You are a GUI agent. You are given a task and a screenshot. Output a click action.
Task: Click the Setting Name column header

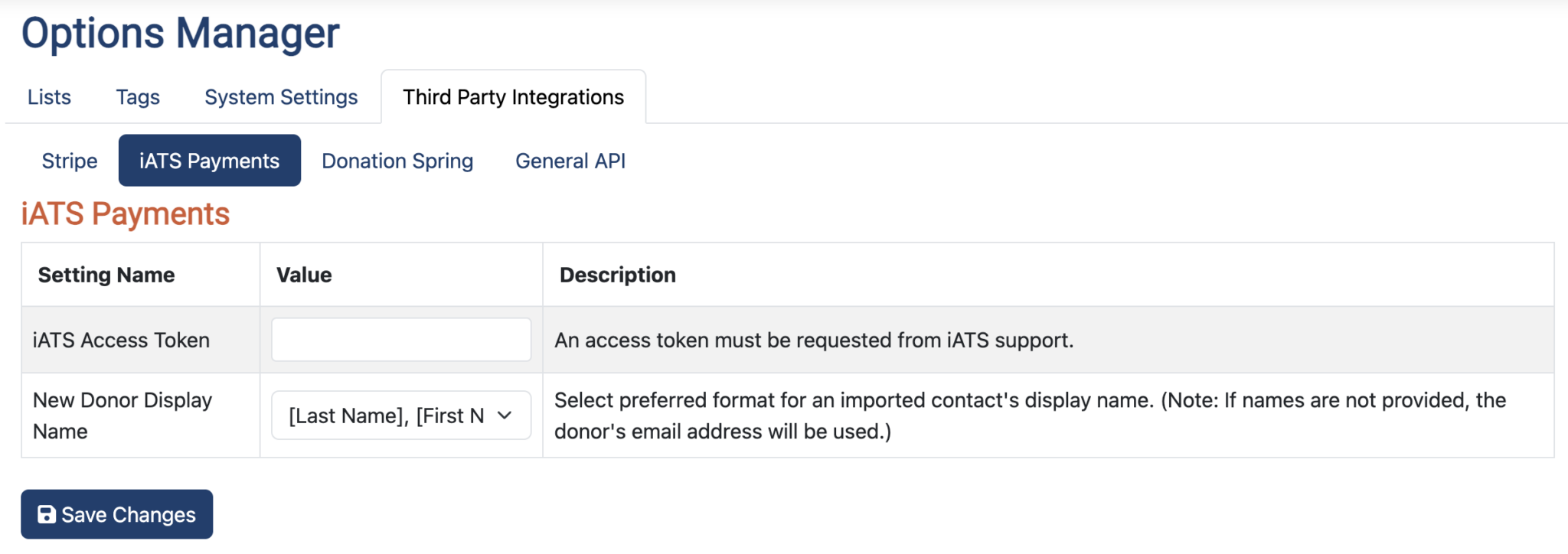pos(106,274)
